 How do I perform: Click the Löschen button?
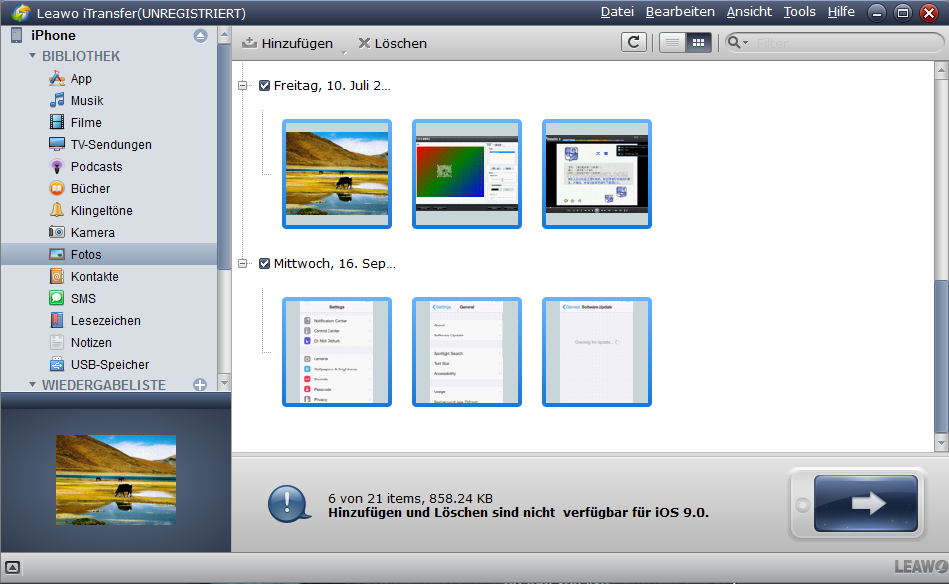(392, 43)
